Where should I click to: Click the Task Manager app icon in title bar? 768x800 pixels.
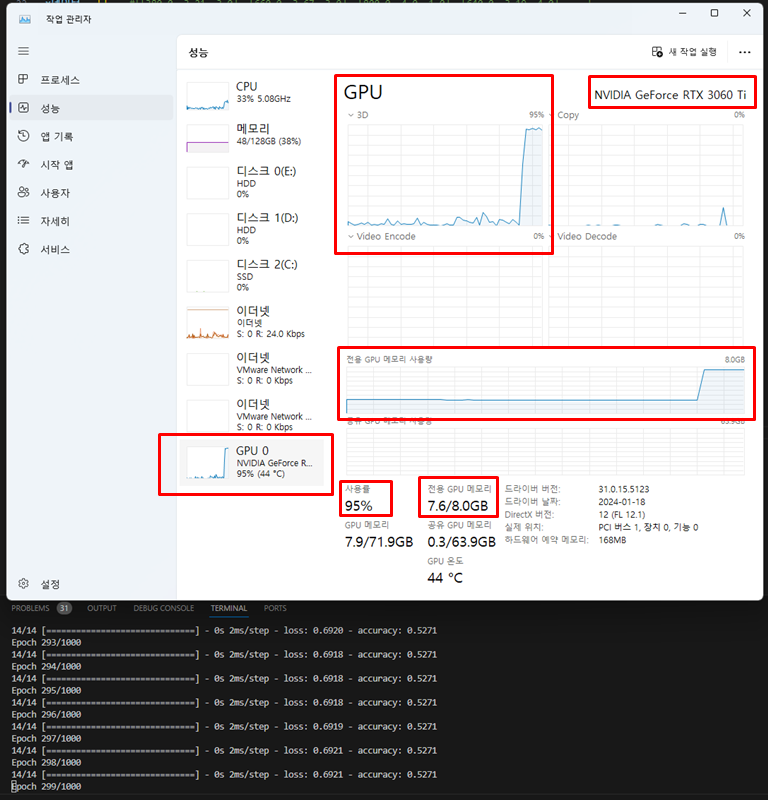(24, 19)
